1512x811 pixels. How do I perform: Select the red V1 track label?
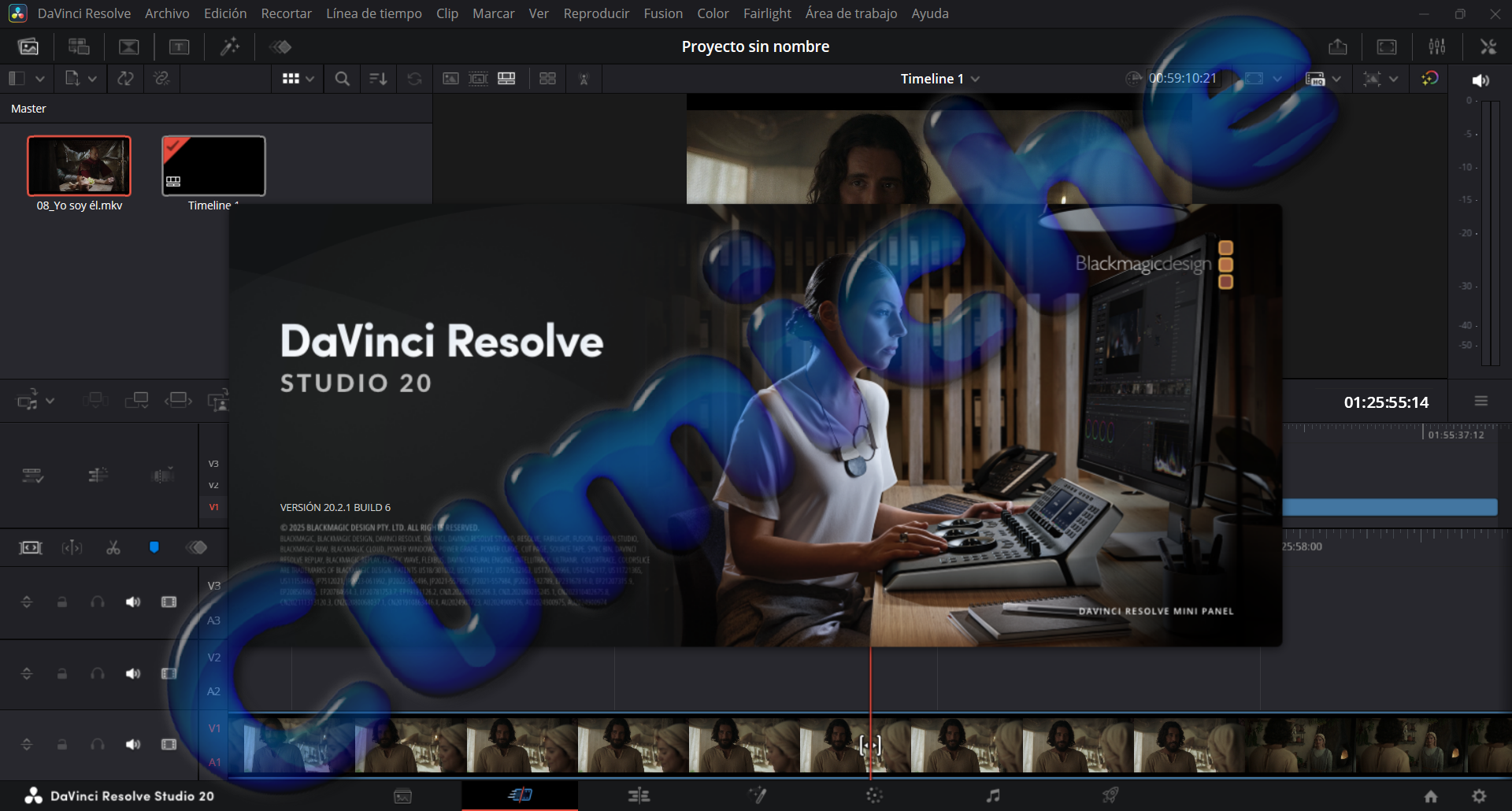(x=213, y=507)
